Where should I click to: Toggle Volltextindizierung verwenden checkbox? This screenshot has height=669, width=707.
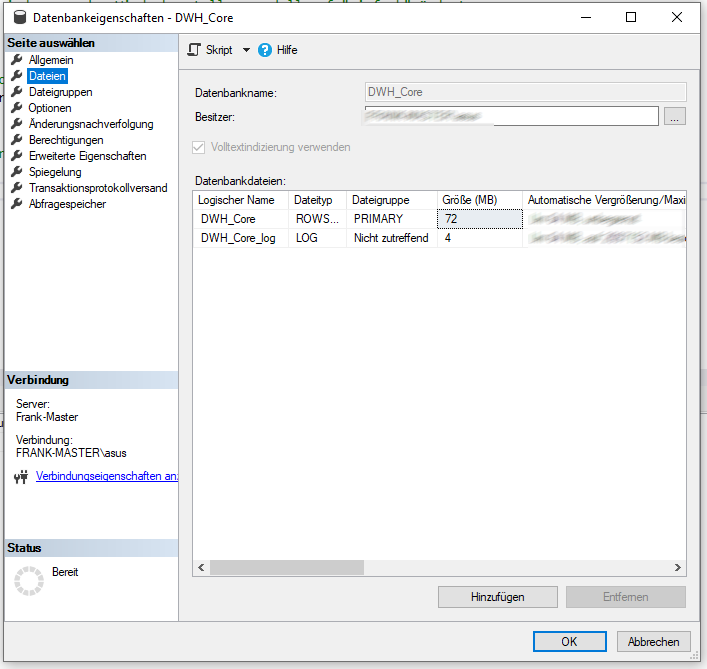[198, 147]
